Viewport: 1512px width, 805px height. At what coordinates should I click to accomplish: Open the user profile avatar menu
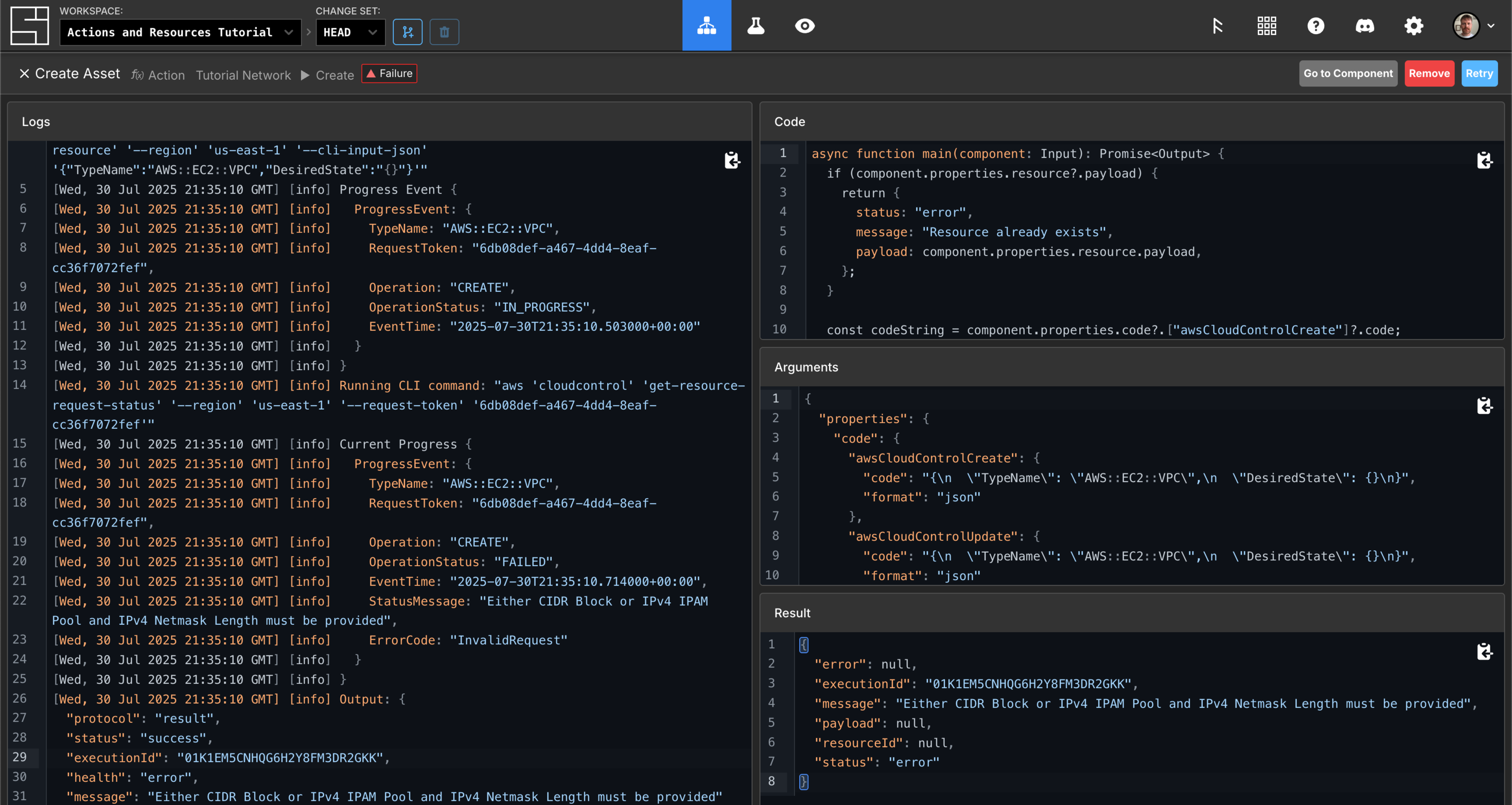point(1473,26)
